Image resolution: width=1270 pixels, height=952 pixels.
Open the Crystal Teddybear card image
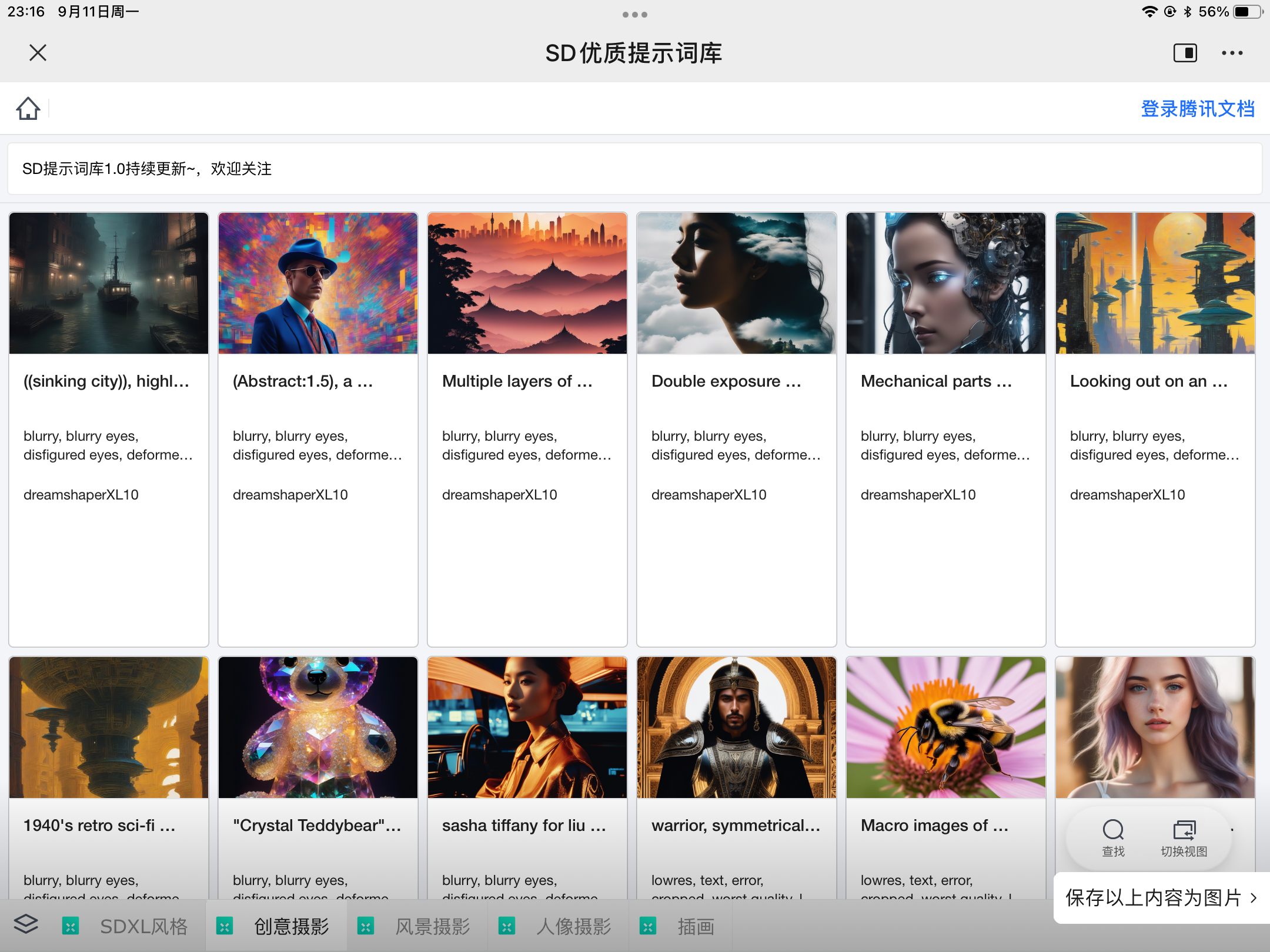pyautogui.click(x=318, y=728)
